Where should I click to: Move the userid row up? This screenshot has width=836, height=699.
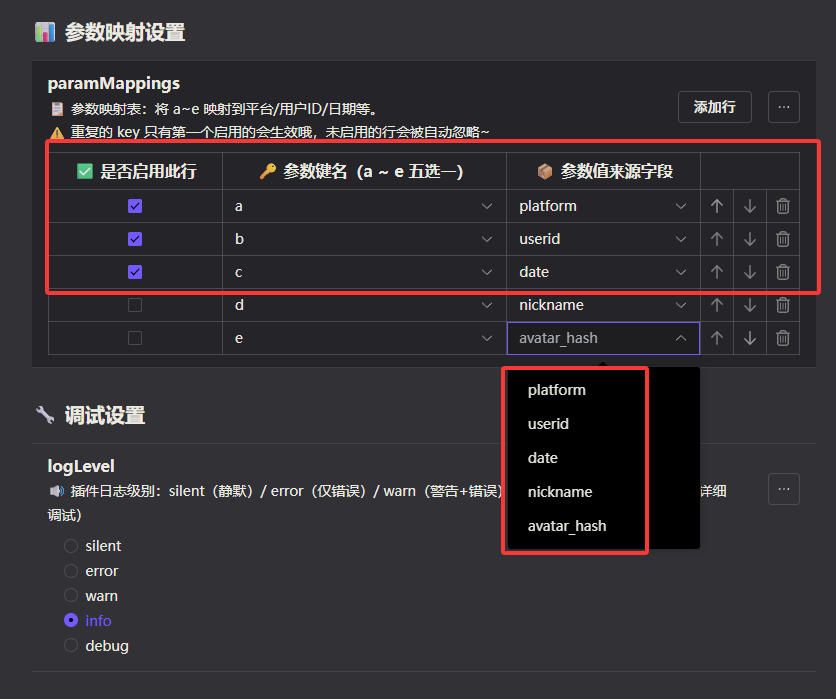pos(716,239)
